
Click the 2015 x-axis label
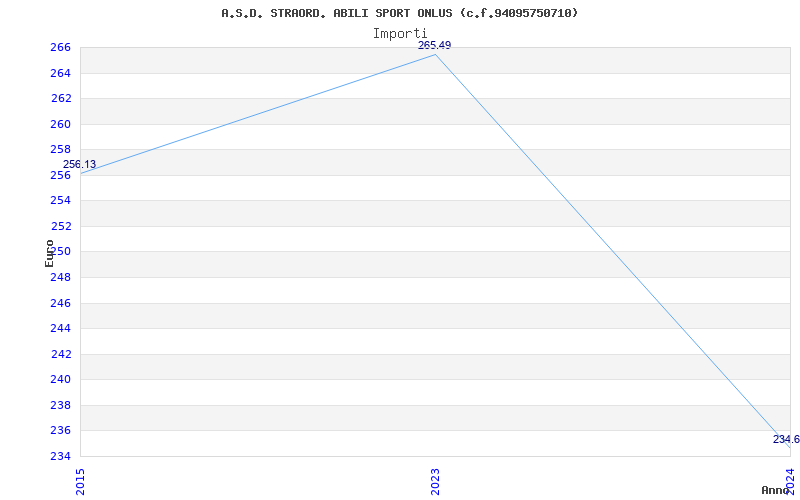(80, 480)
